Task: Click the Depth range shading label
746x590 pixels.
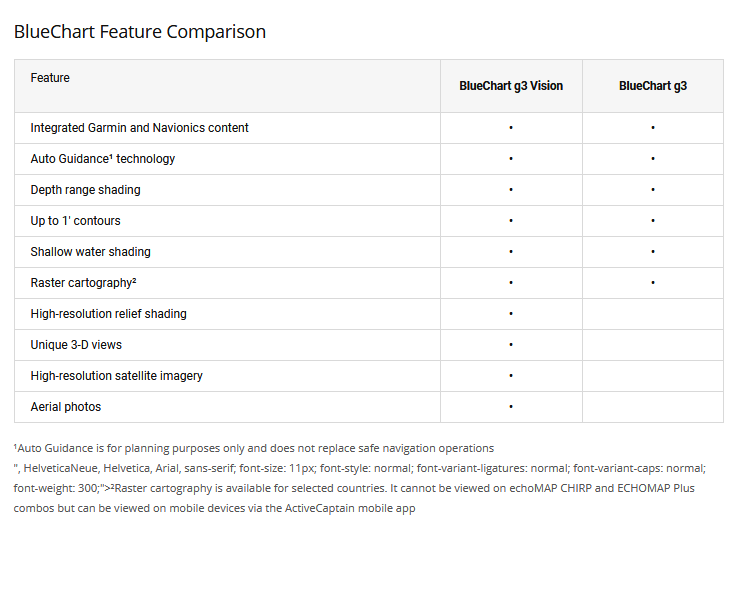Action: tap(85, 190)
